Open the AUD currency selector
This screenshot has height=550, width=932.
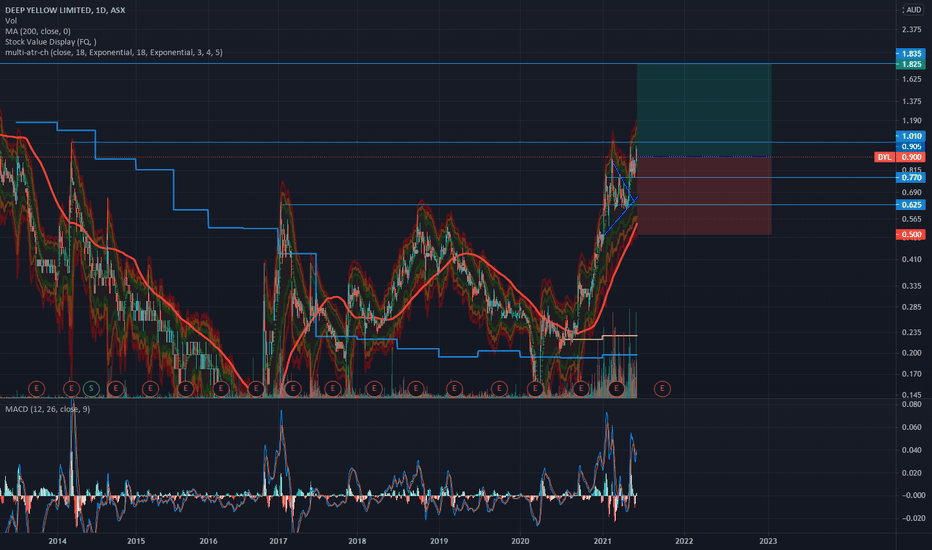[x=913, y=10]
